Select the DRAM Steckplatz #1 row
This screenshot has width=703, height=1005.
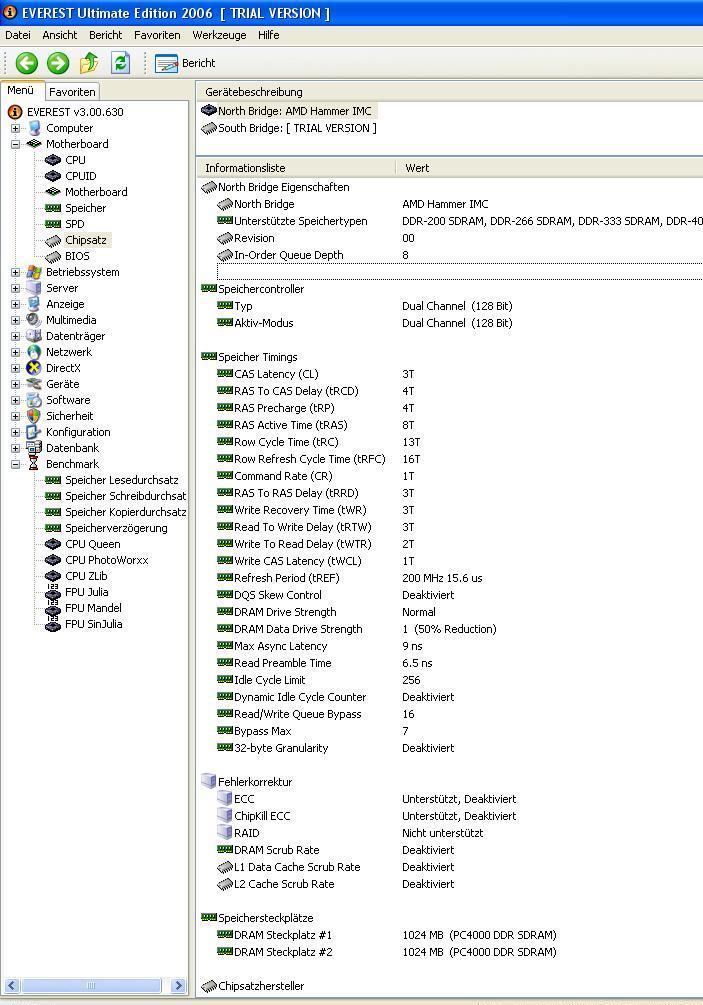point(451,935)
